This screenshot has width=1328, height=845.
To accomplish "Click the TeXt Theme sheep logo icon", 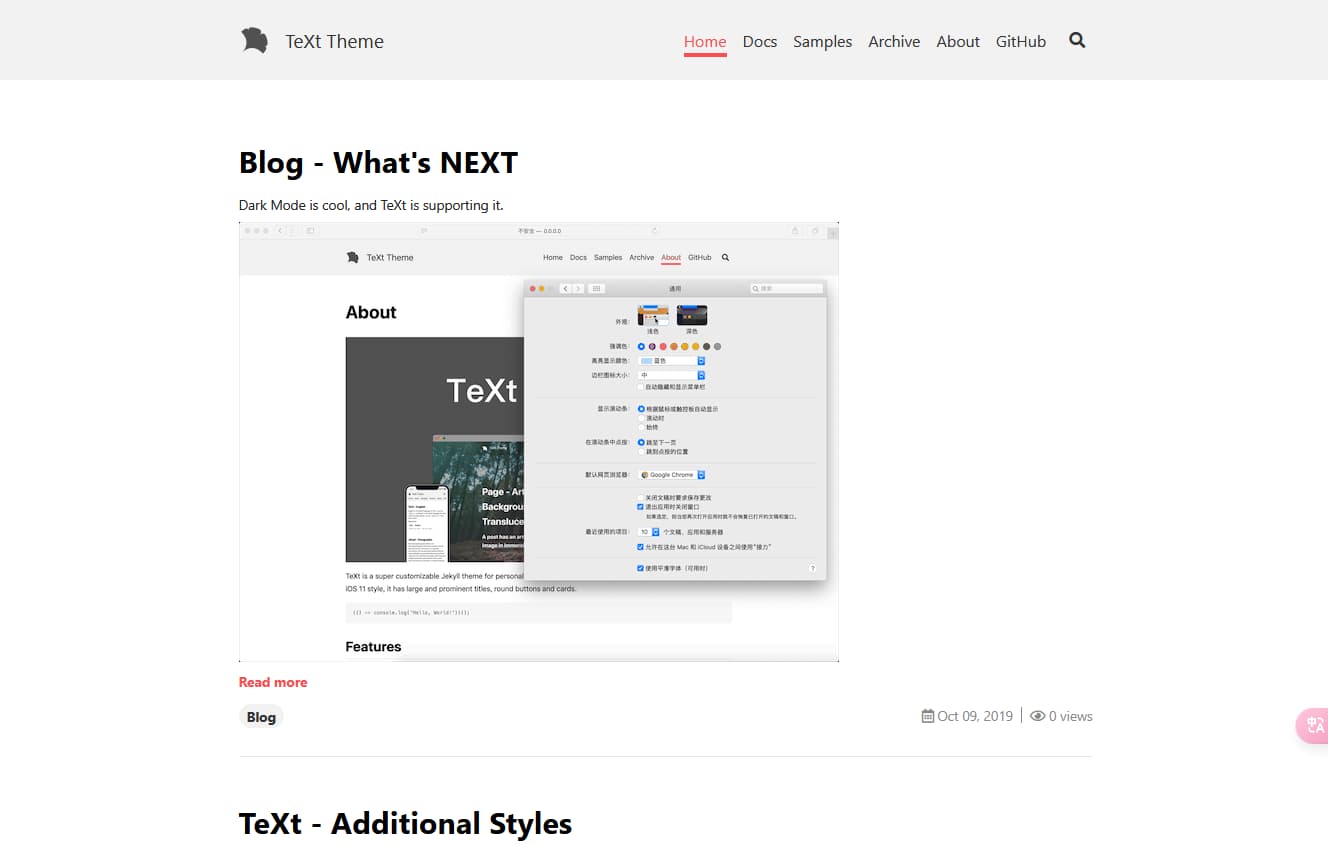I will tap(255, 40).
